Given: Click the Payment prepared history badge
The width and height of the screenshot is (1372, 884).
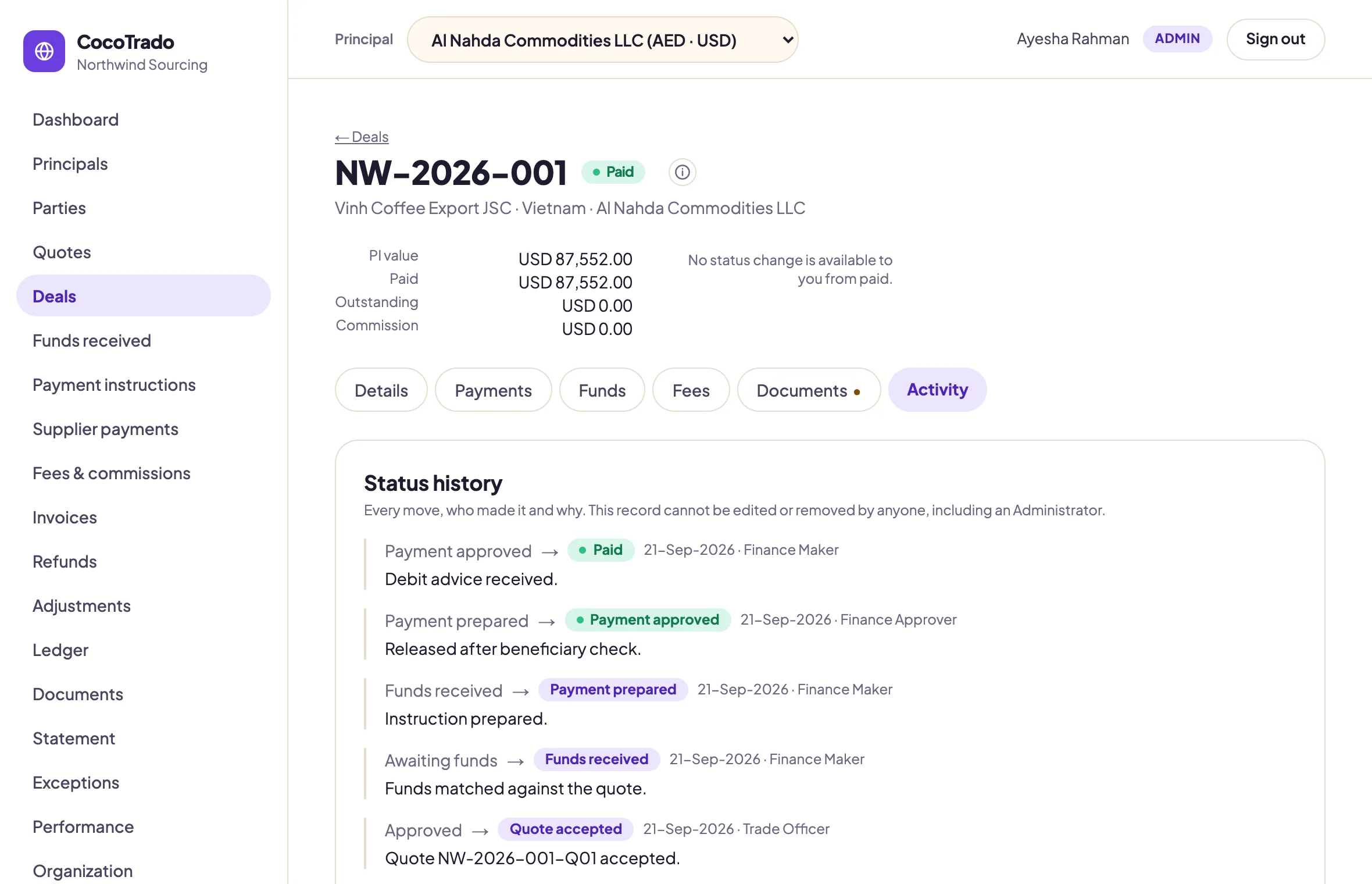Looking at the screenshot, I should point(613,690).
